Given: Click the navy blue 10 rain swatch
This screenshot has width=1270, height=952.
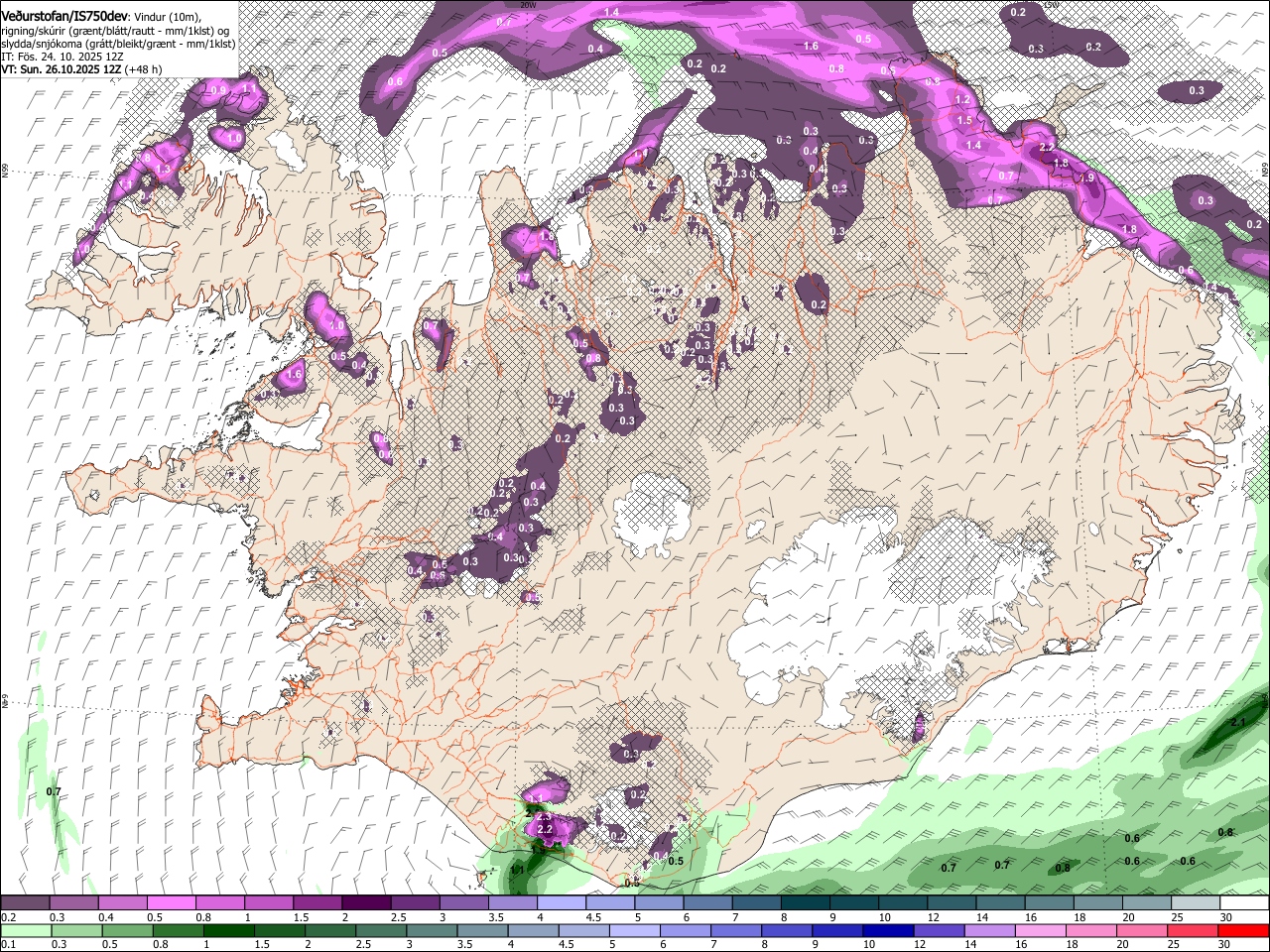Looking at the screenshot, I should pos(889,930).
